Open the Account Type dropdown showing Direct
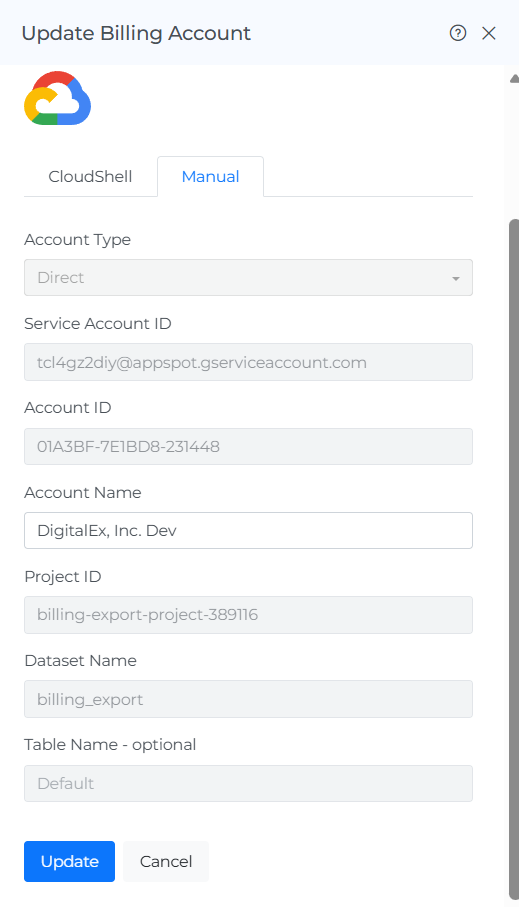 [248, 278]
